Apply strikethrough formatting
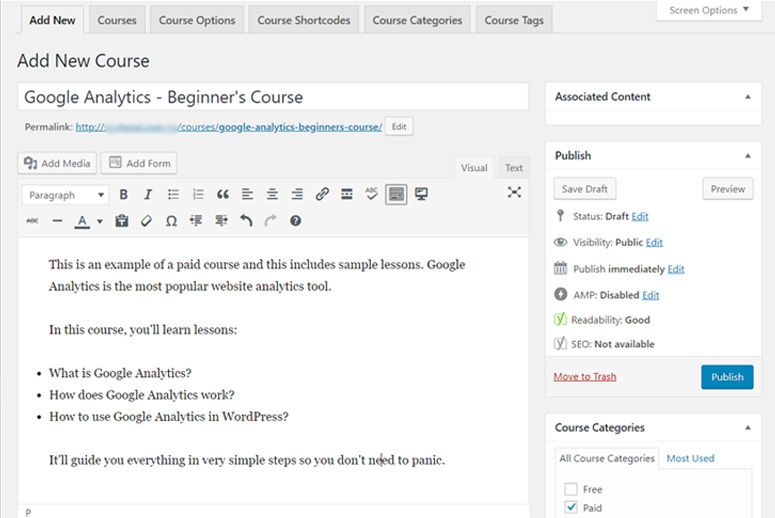Image resolution: width=775 pixels, height=518 pixels. pyautogui.click(x=32, y=221)
